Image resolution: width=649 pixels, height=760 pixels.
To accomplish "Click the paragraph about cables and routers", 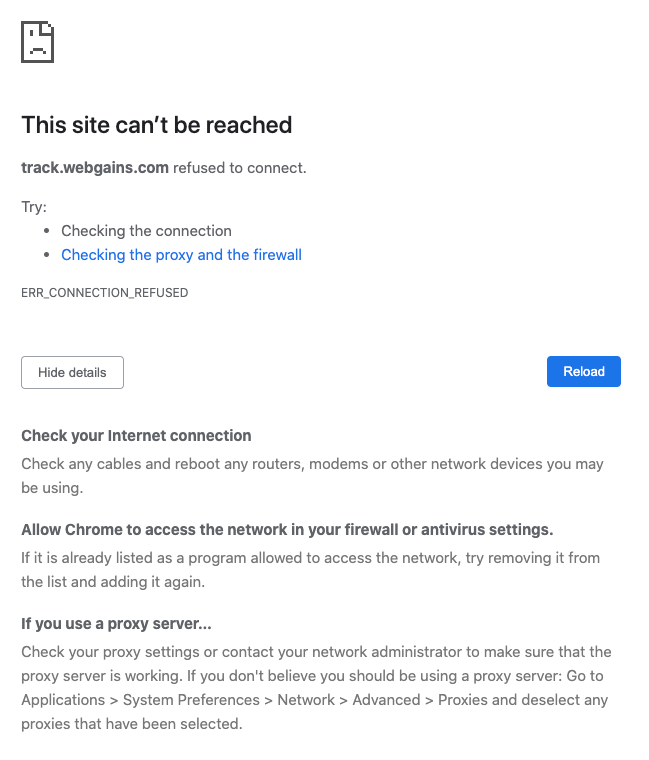I will (312, 475).
